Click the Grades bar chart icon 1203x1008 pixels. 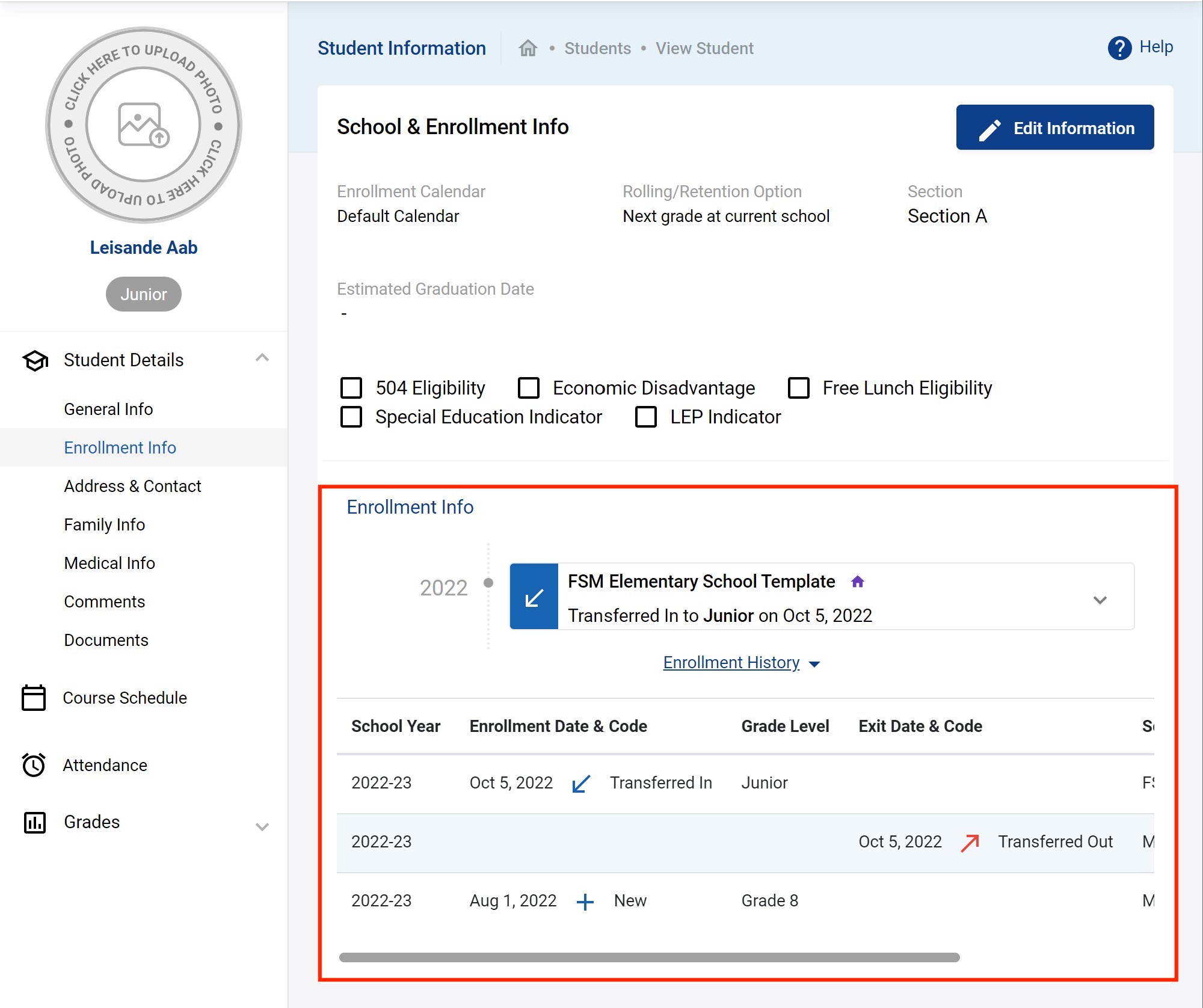(34, 822)
